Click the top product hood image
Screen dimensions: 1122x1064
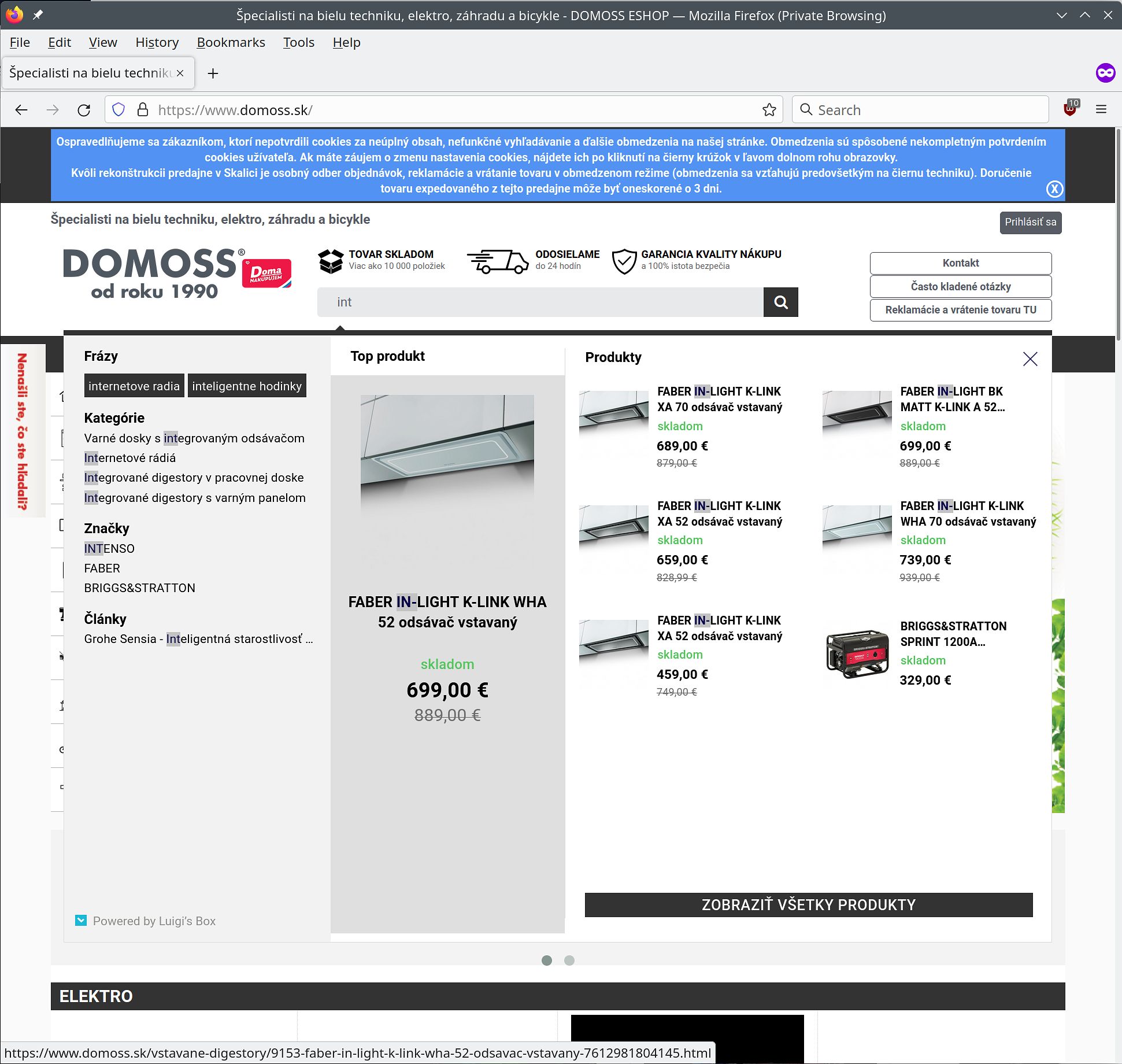pos(447,481)
